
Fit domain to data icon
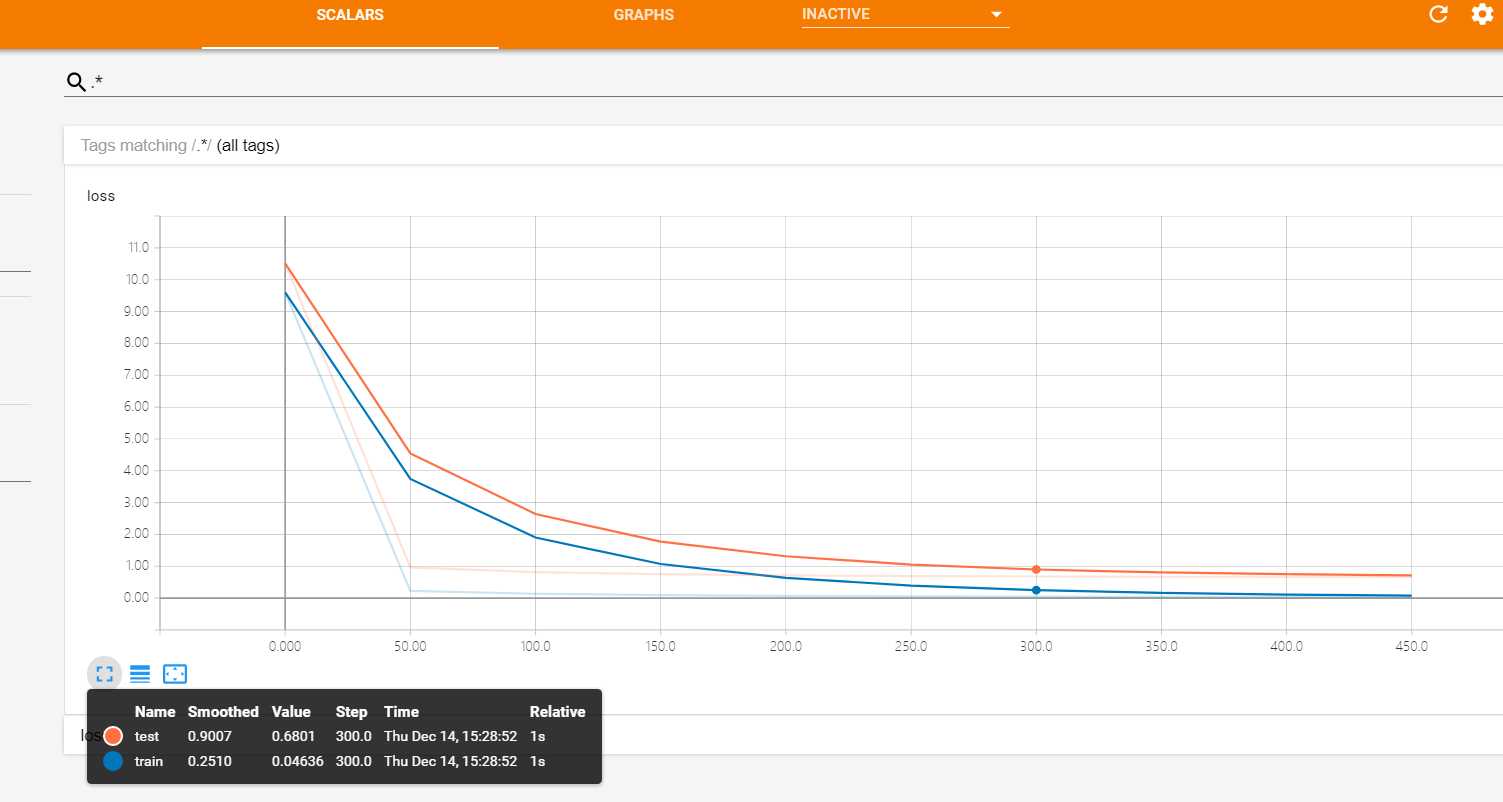click(x=175, y=674)
